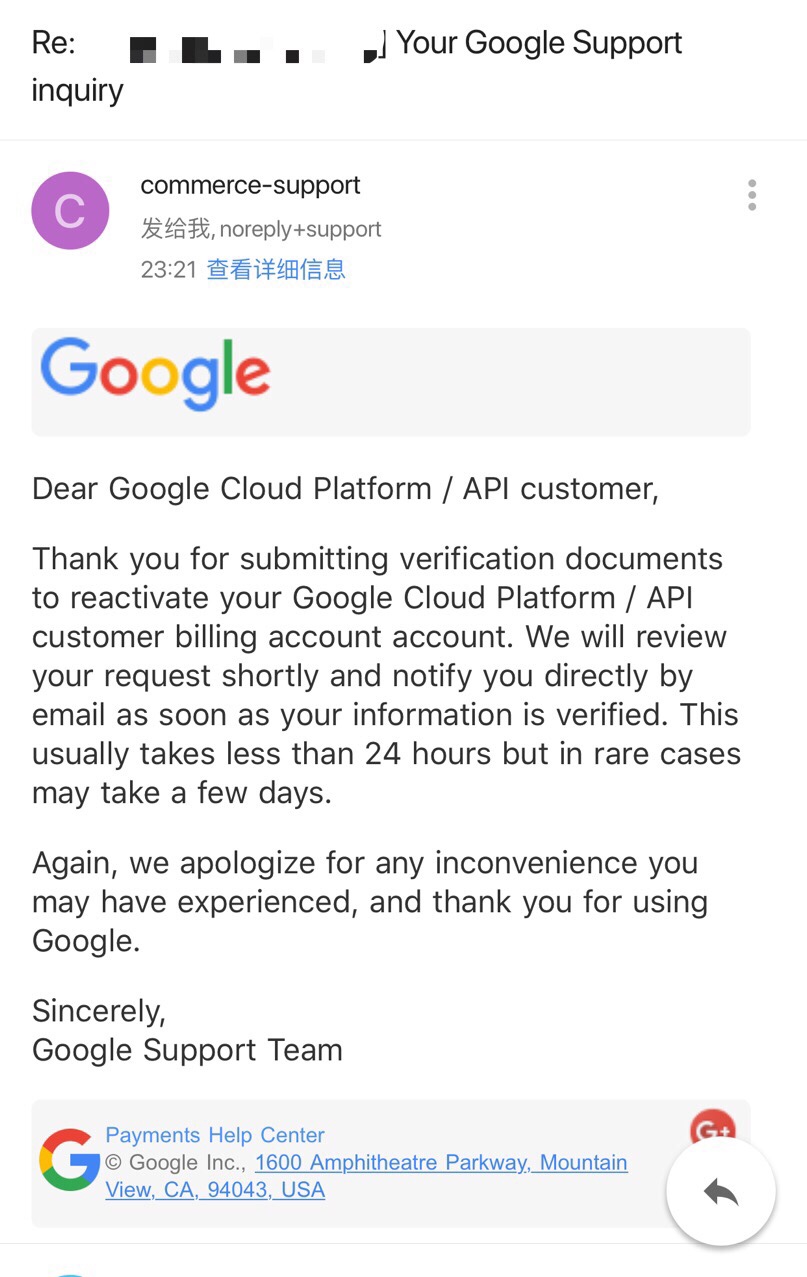Tap the verification documents paragraph

pos(386,675)
